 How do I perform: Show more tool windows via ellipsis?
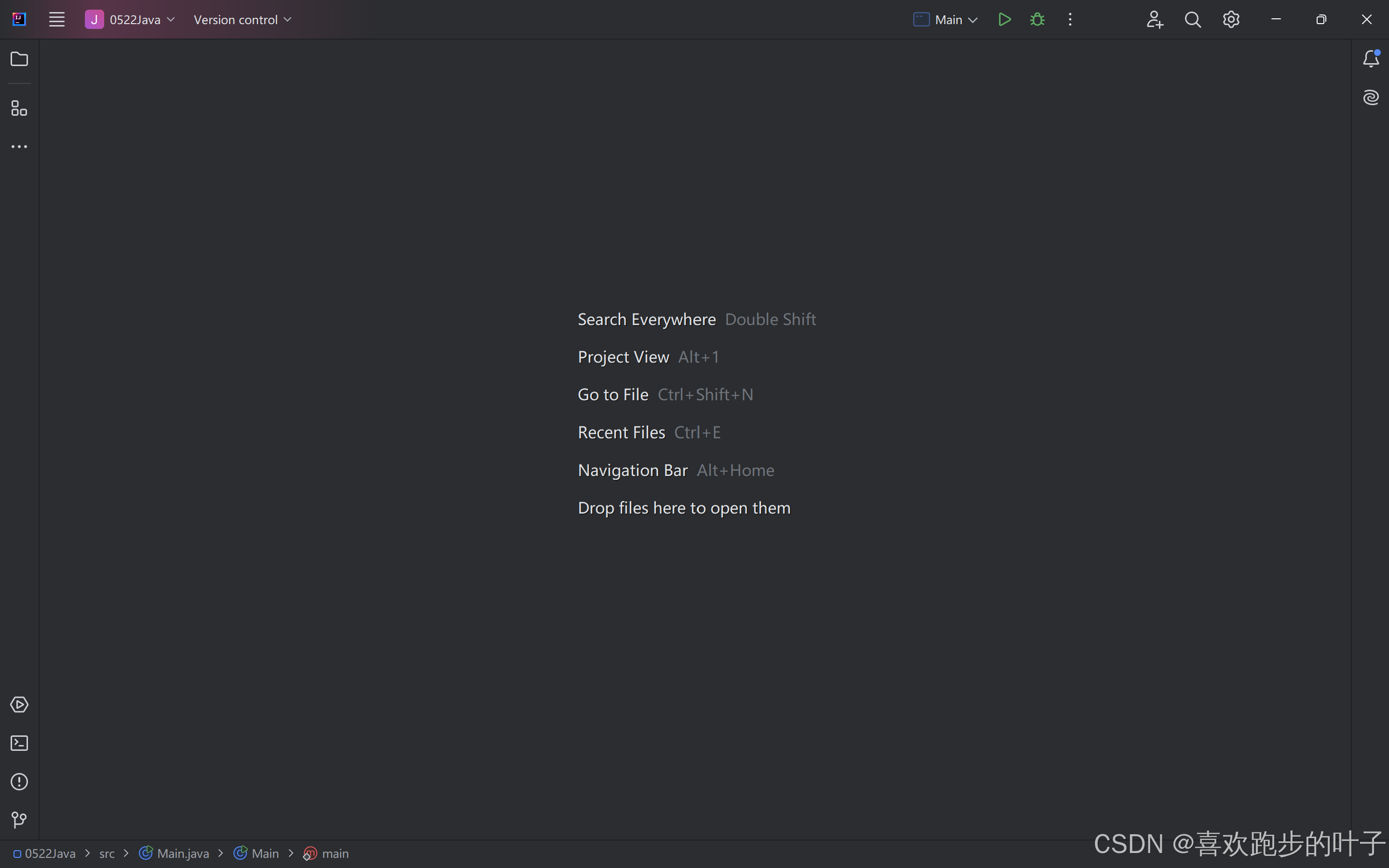(x=19, y=147)
